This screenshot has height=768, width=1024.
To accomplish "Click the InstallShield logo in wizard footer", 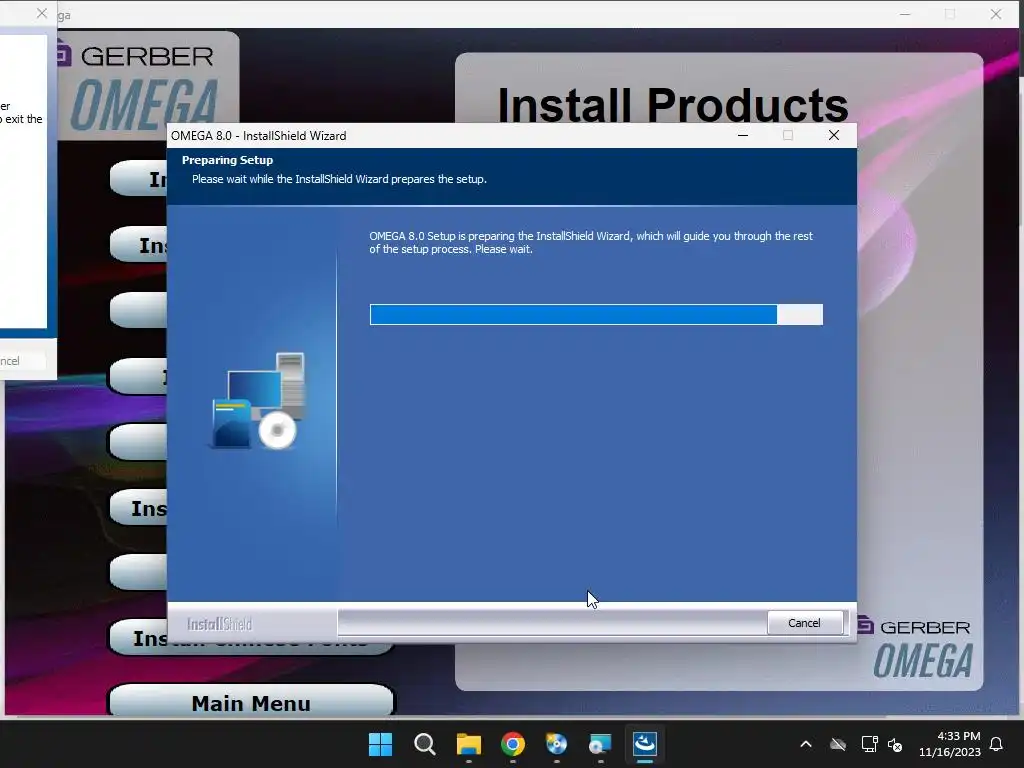I will click(x=219, y=624).
